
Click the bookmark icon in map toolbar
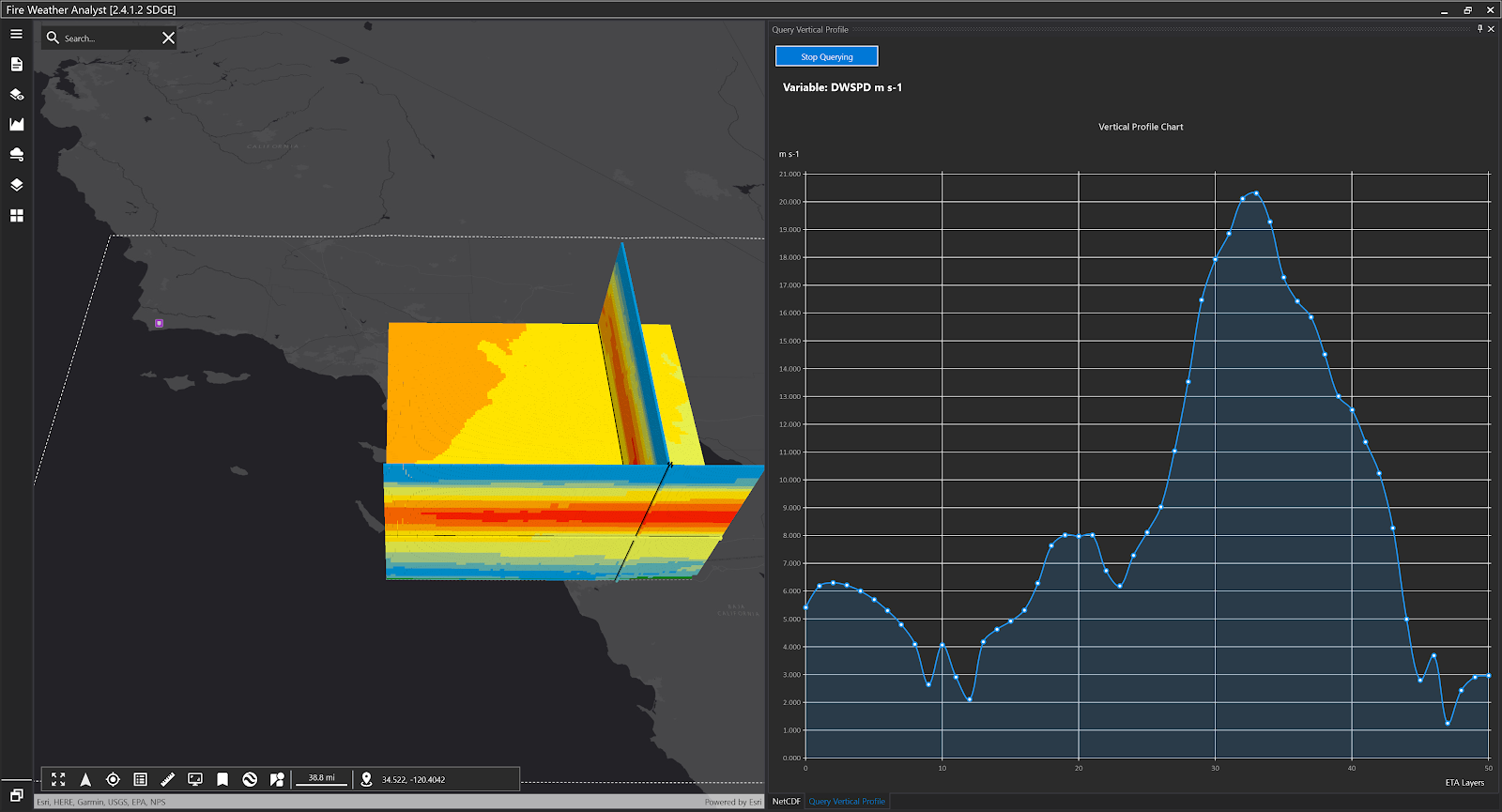(222, 779)
